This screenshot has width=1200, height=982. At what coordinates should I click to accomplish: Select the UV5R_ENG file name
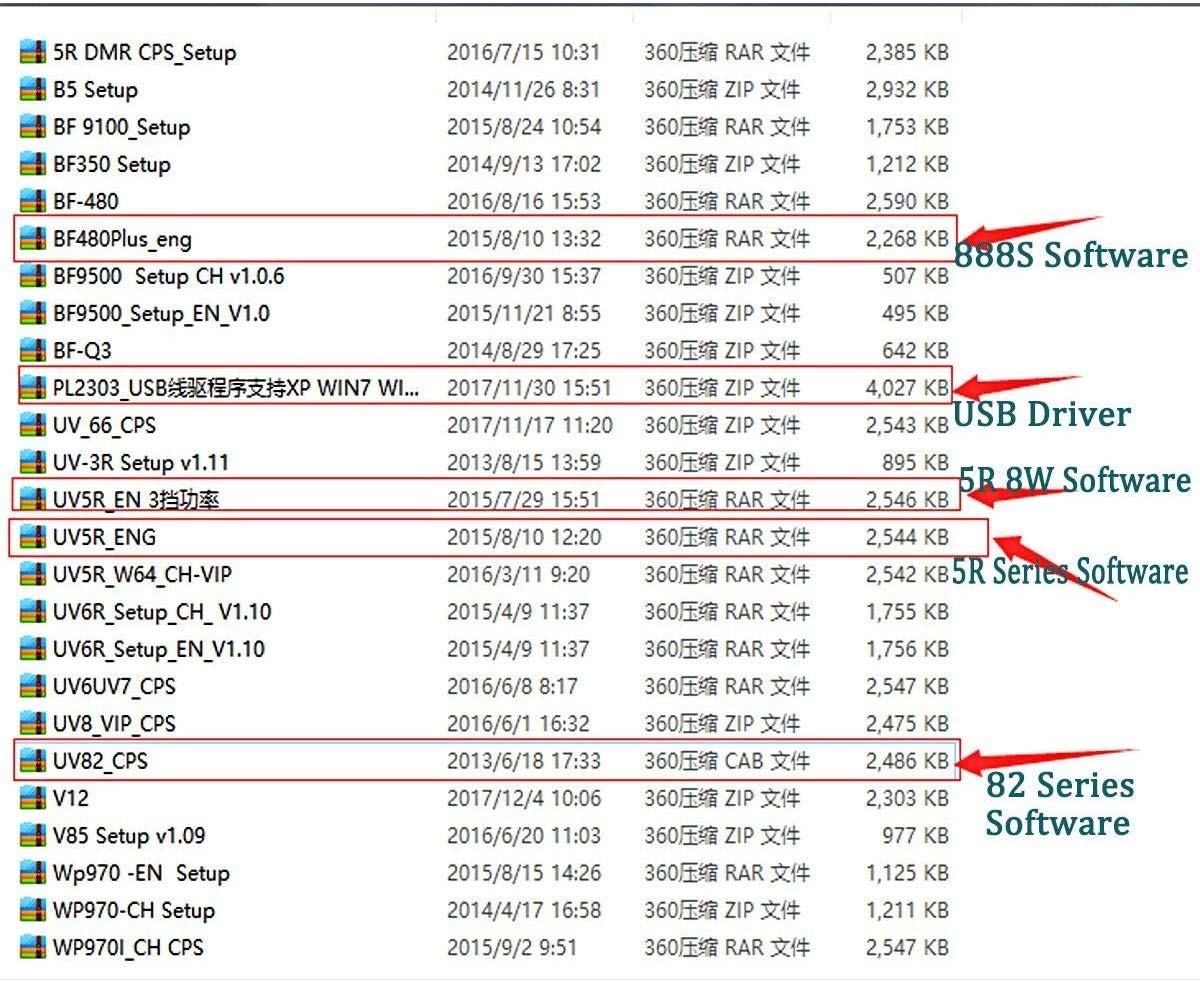[105, 538]
